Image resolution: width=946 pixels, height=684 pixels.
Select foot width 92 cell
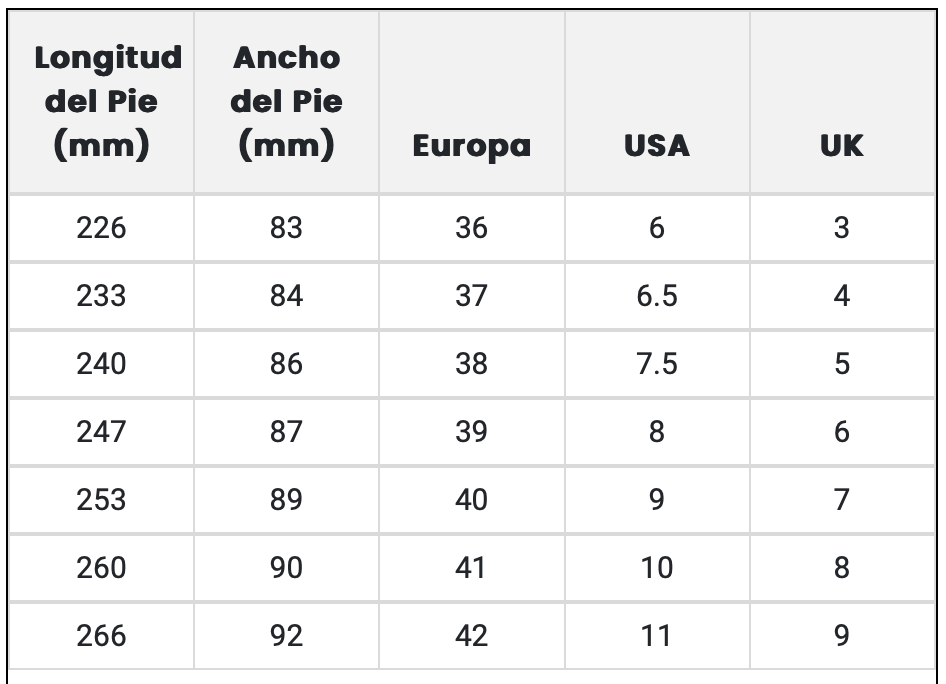pyautogui.click(x=286, y=635)
